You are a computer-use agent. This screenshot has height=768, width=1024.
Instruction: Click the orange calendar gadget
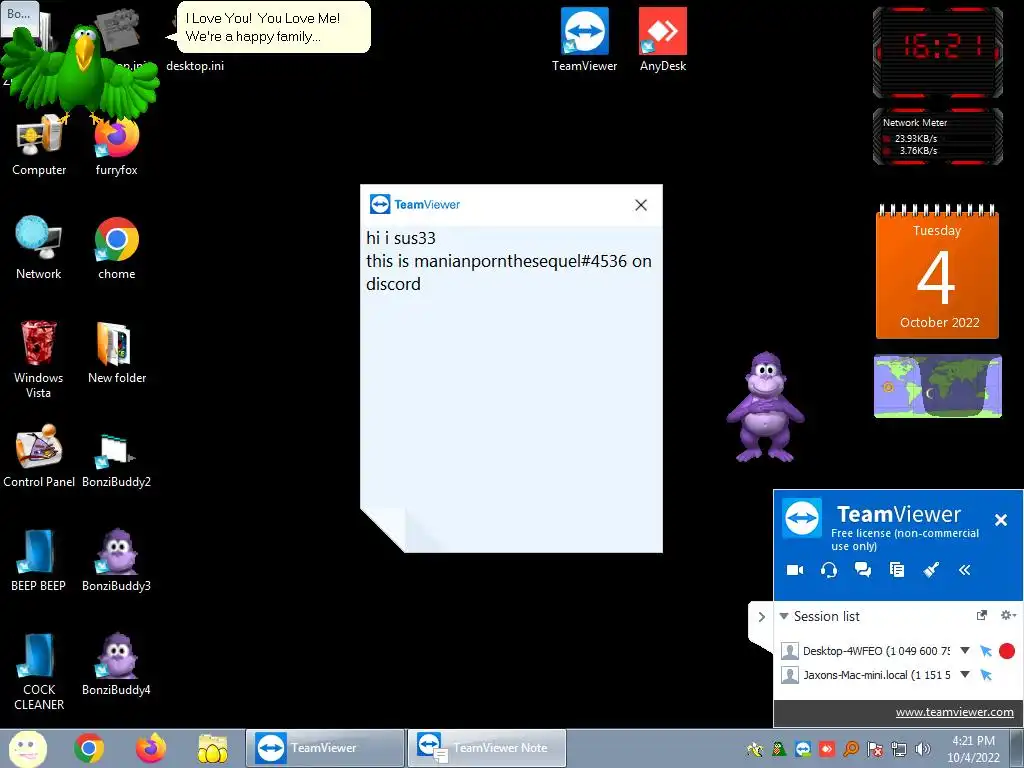click(937, 272)
